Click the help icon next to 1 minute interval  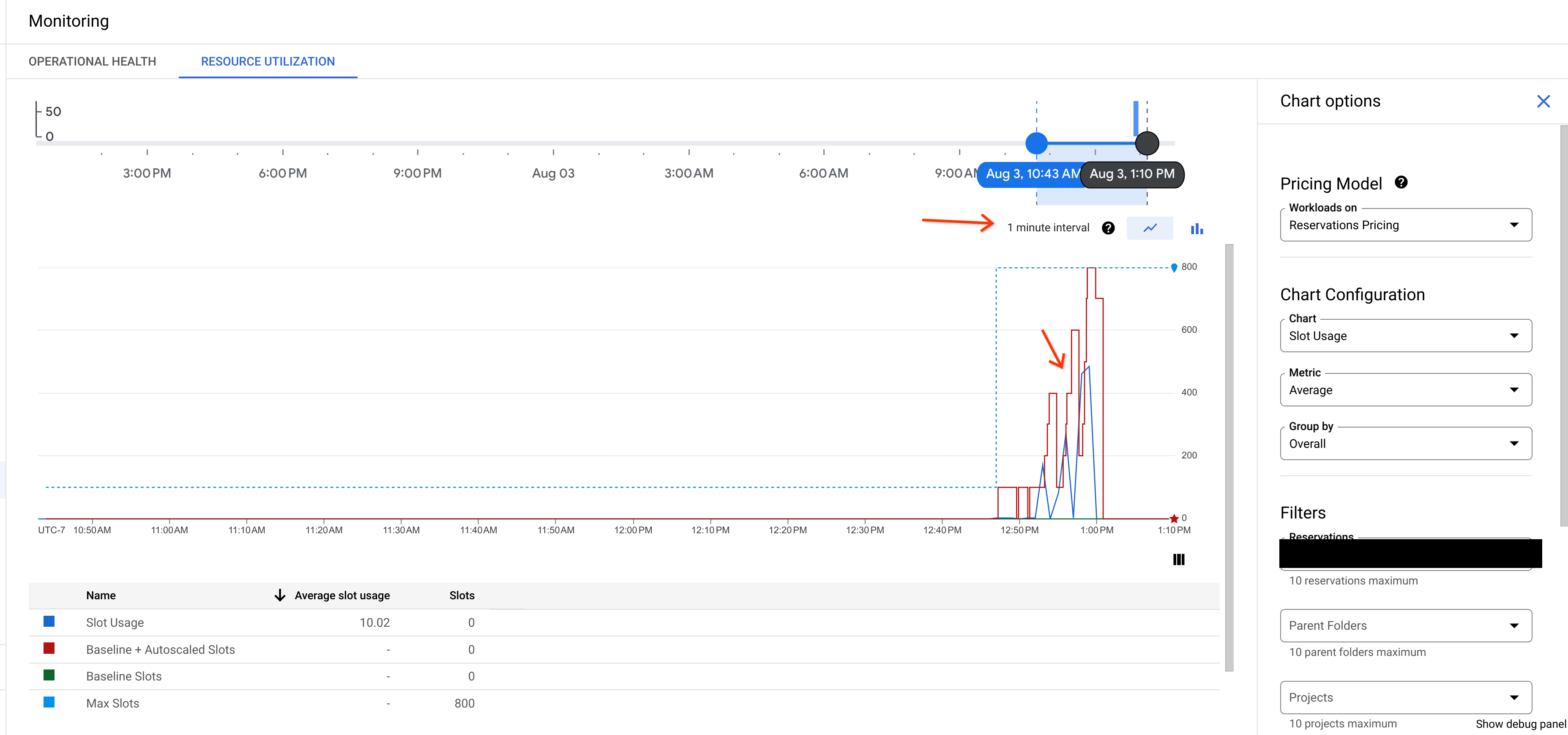[x=1108, y=228]
